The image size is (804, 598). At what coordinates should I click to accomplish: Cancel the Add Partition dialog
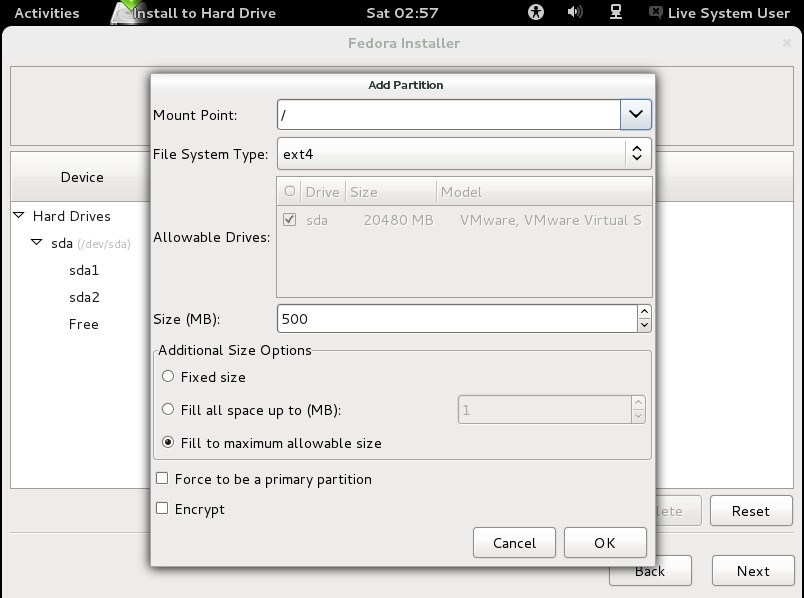pyautogui.click(x=514, y=542)
